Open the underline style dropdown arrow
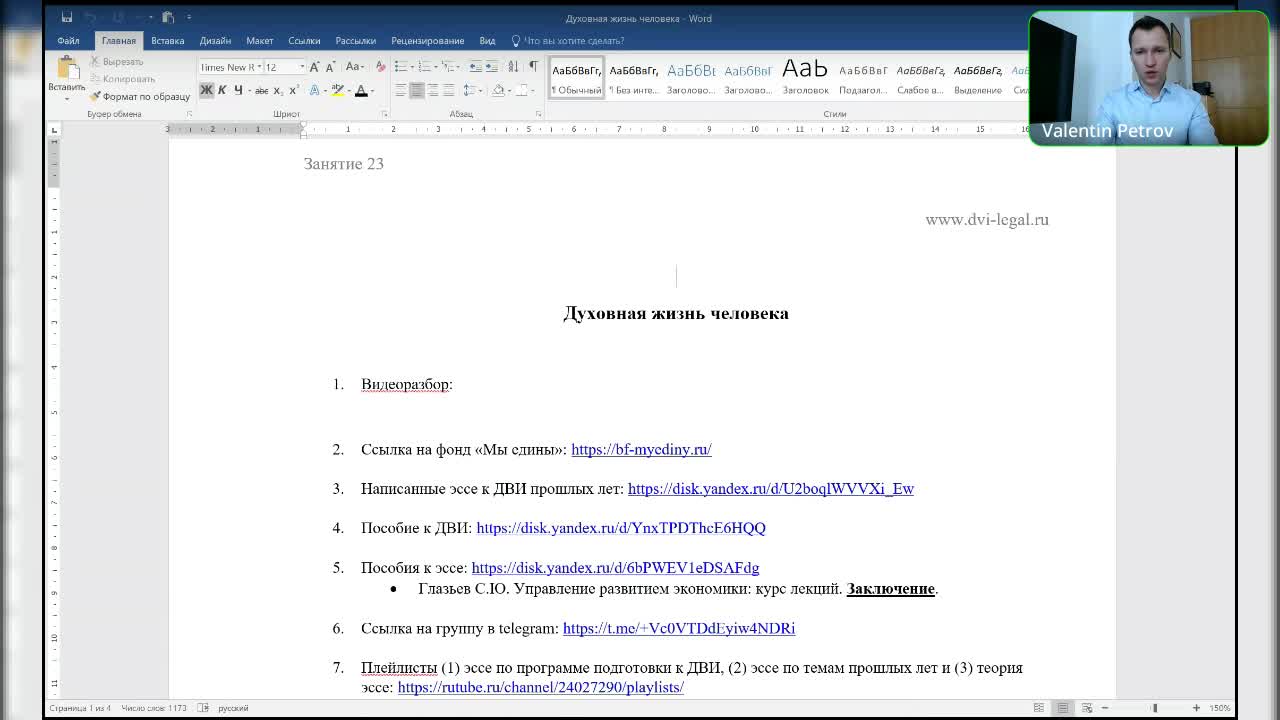Screen dimensions: 1280x720 (248, 90)
